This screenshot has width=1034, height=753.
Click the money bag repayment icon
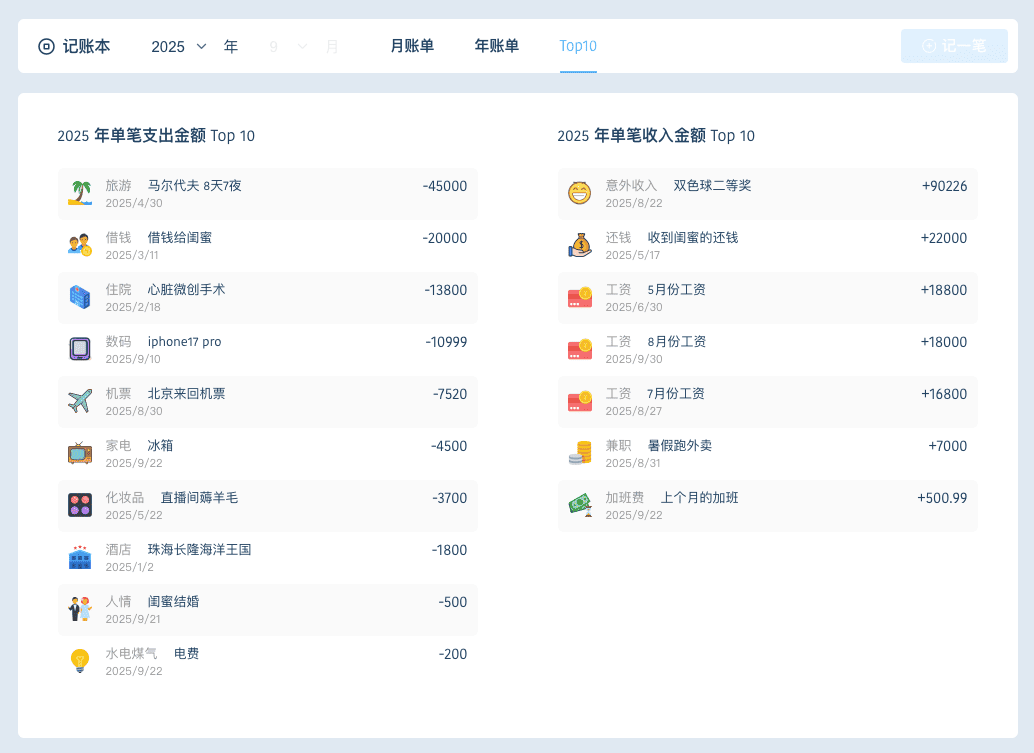pos(580,245)
